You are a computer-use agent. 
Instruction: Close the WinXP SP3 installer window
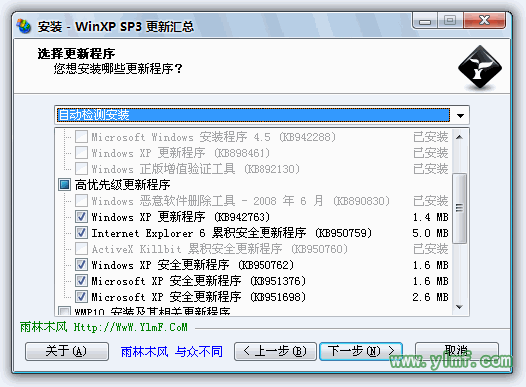(484, 21)
